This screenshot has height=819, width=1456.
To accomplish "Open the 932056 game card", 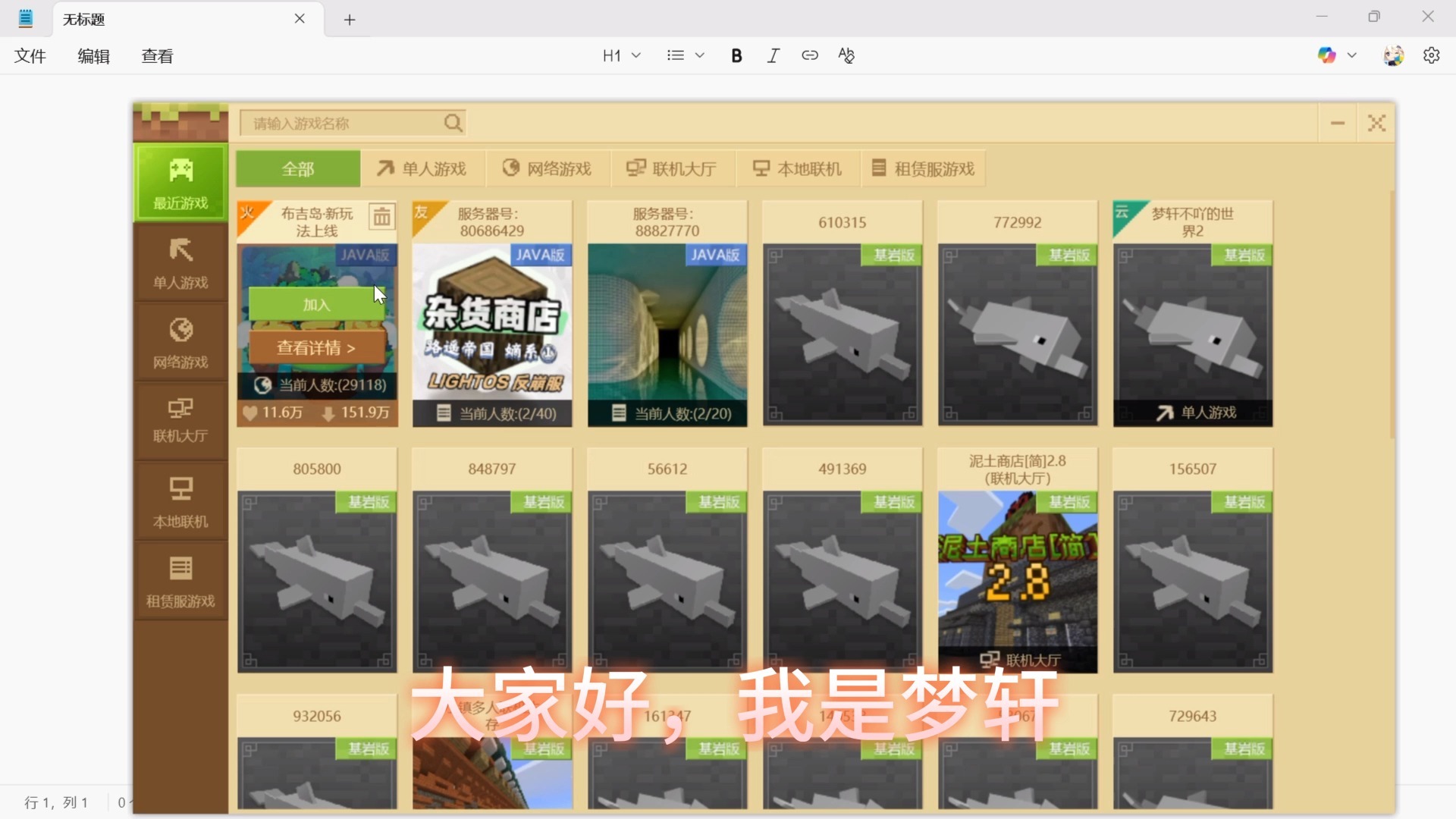I will pyautogui.click(x=317, y=752).
